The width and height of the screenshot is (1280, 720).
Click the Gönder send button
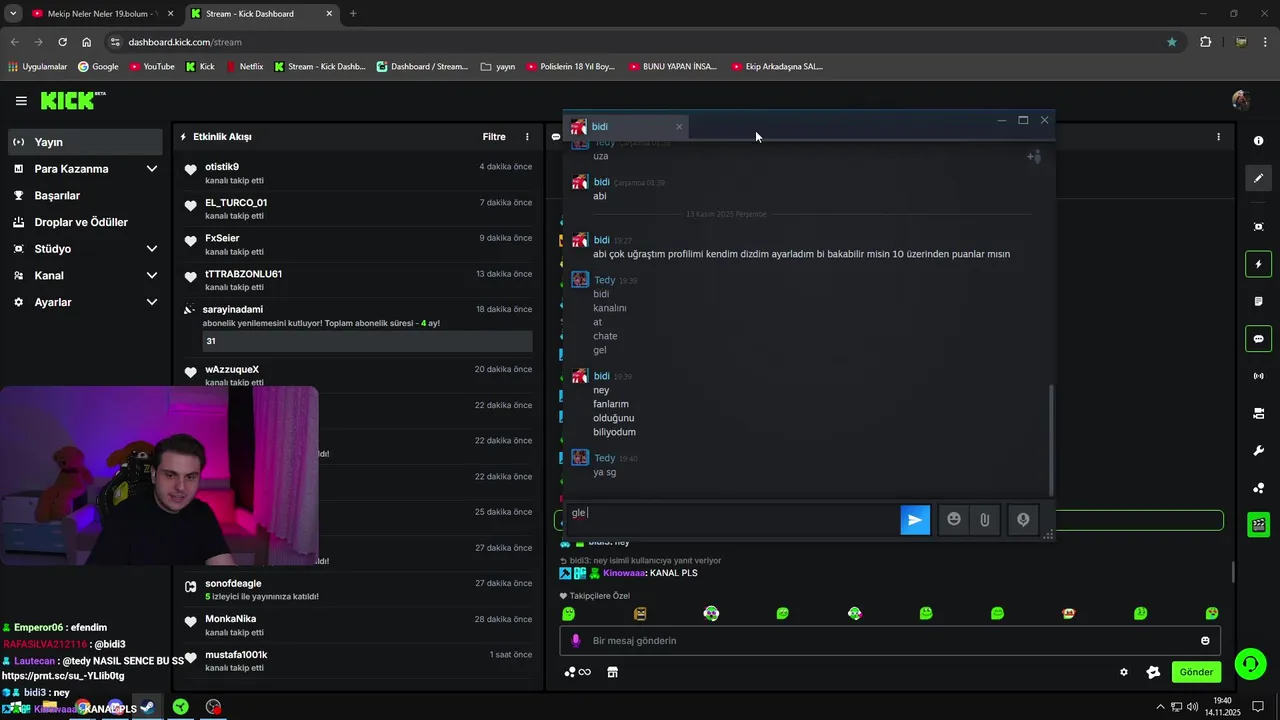(x=1196, y=672)
